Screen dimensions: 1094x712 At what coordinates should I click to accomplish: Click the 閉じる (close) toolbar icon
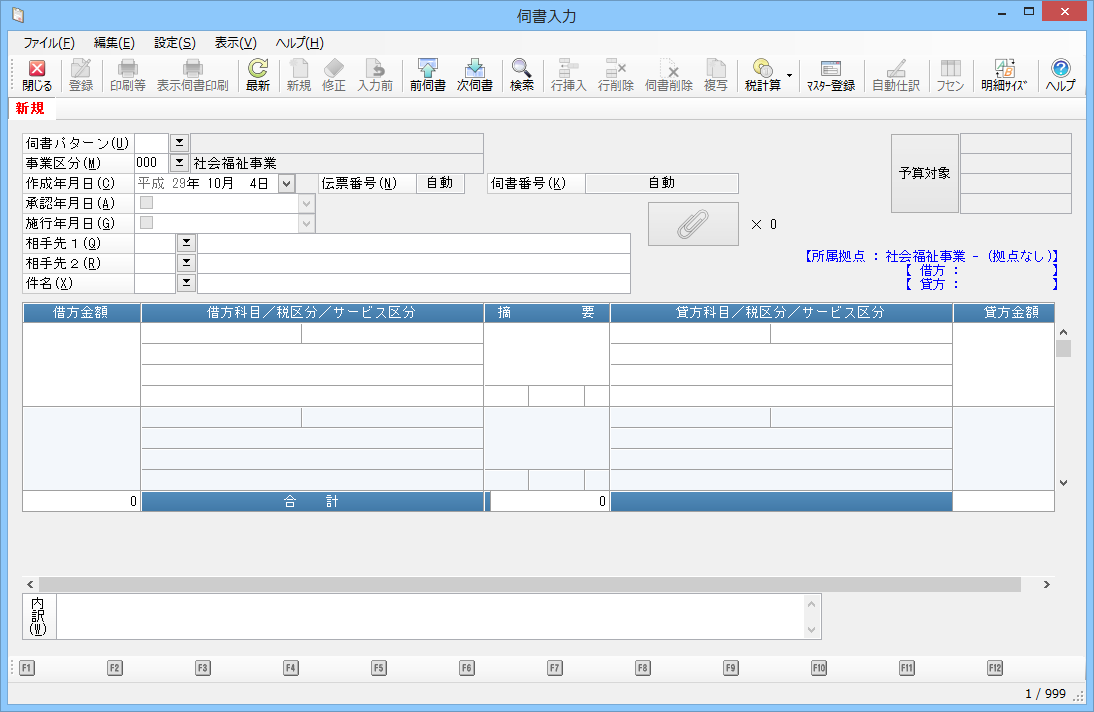37,76
